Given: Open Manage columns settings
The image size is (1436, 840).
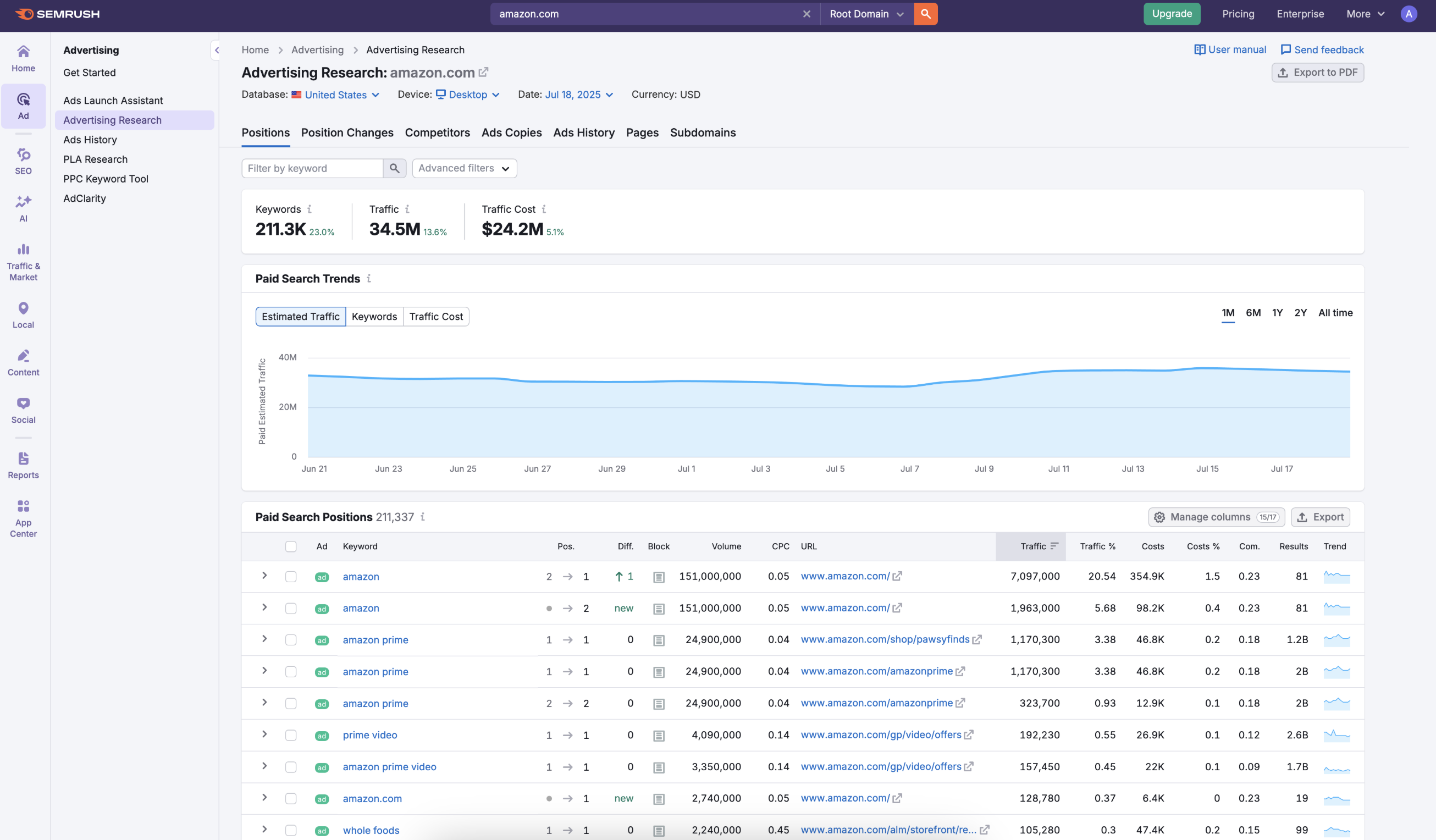Looking at the screenshot, I should [1216, 517].
